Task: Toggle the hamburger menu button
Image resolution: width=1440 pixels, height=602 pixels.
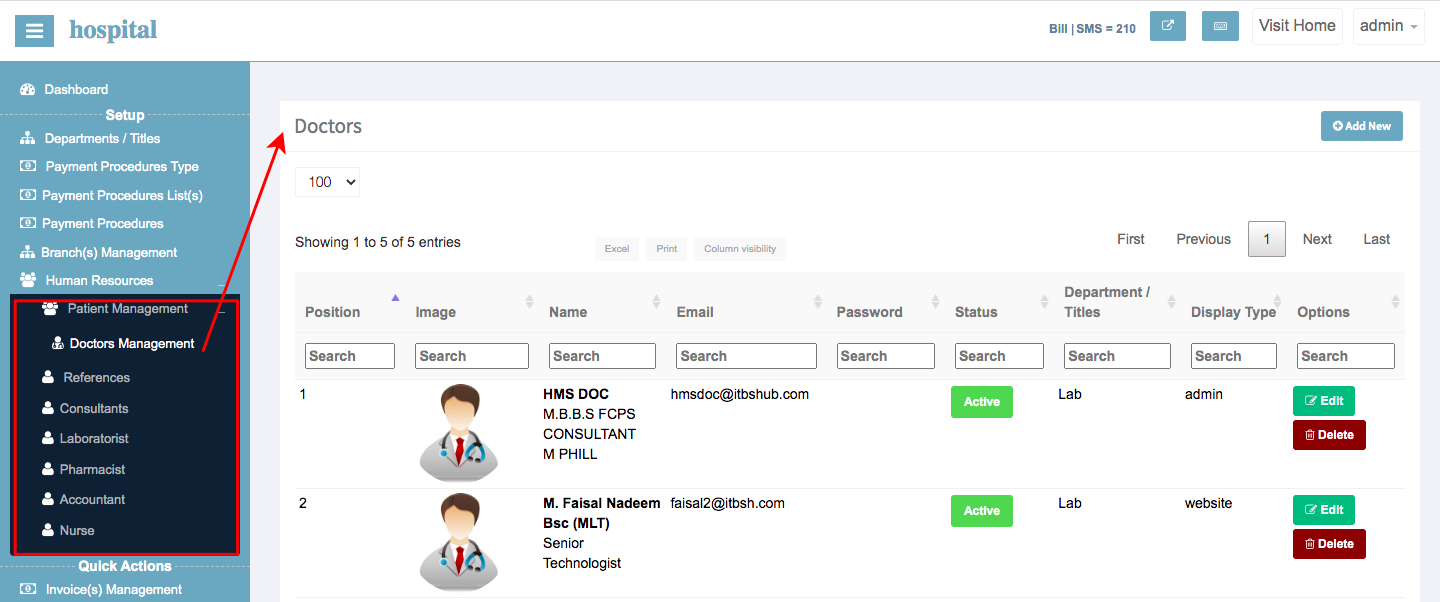Action: 34,31
